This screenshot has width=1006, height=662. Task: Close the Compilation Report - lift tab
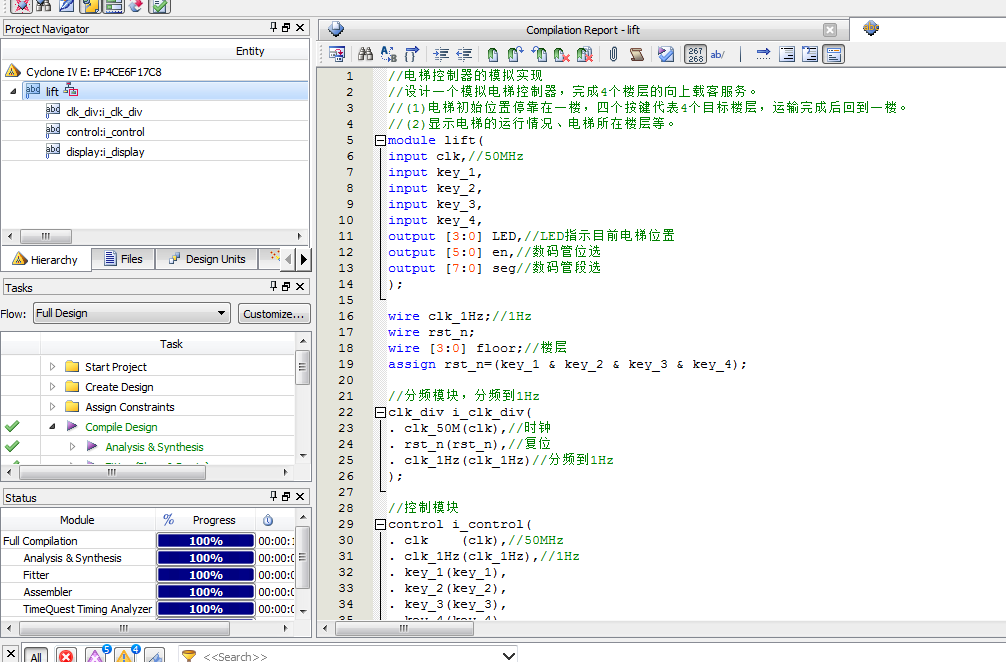click(829, 30)
